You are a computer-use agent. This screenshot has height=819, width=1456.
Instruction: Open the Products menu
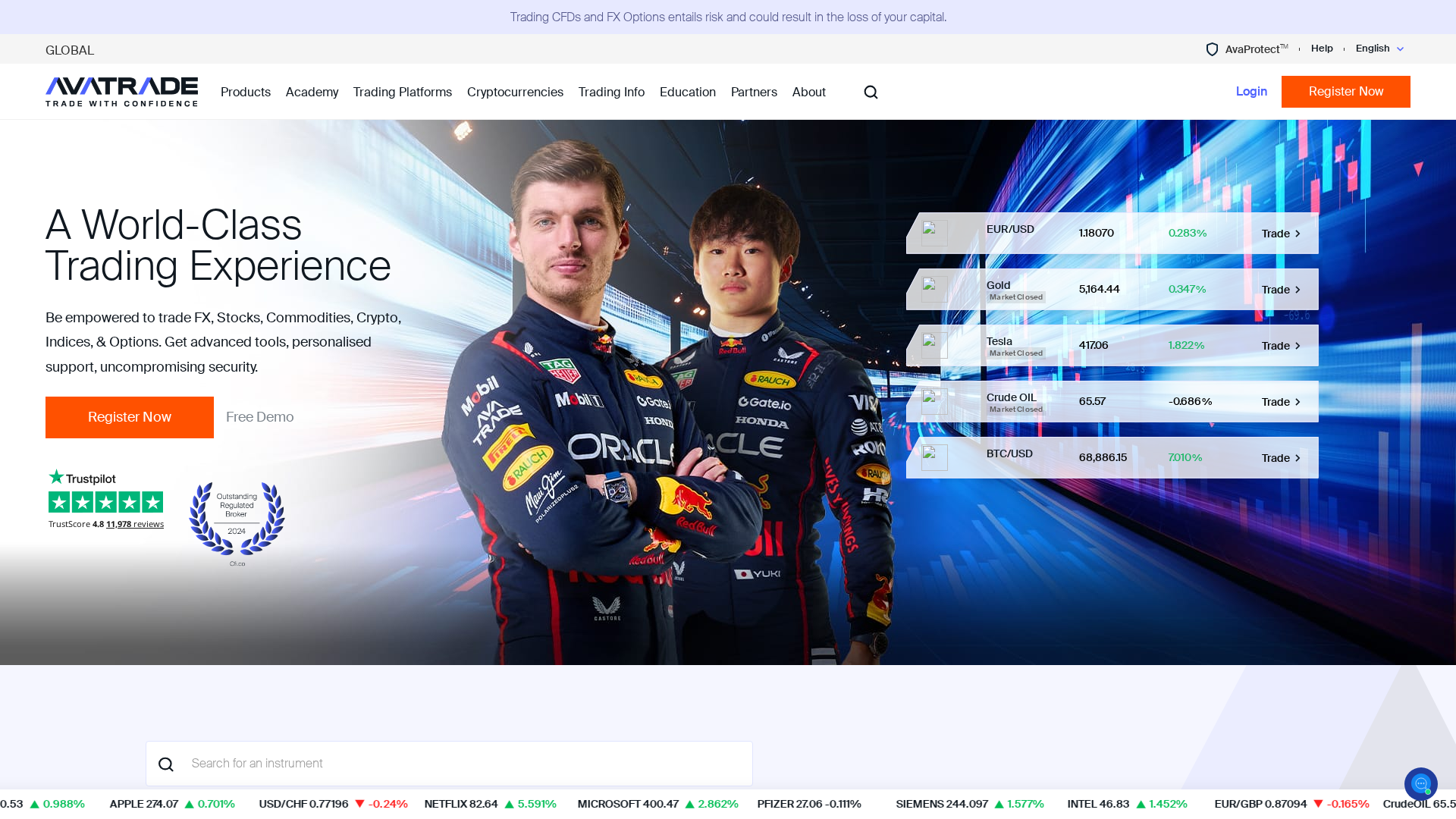245,92
